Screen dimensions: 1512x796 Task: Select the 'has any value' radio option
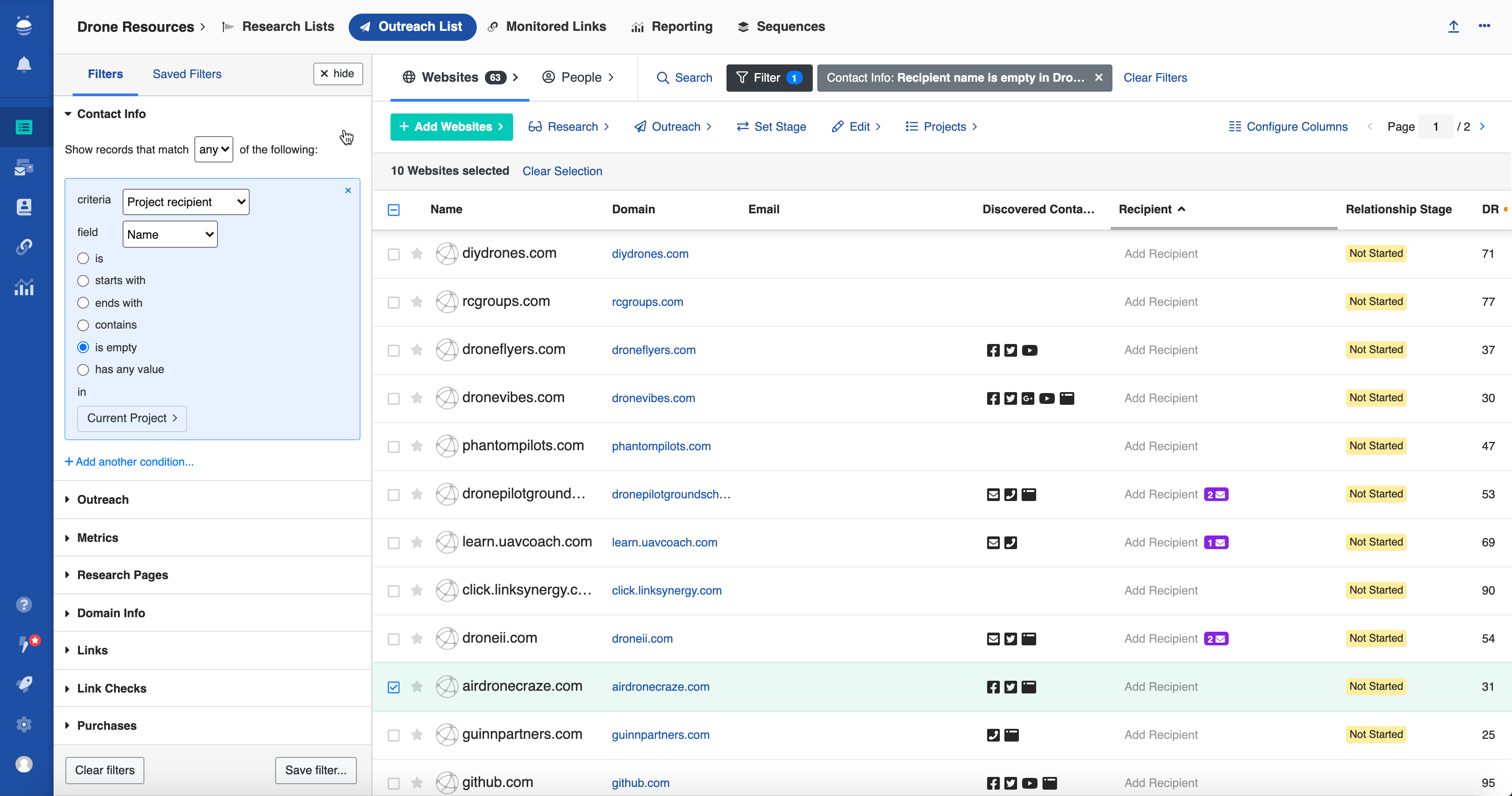click(x=84, y=369)
